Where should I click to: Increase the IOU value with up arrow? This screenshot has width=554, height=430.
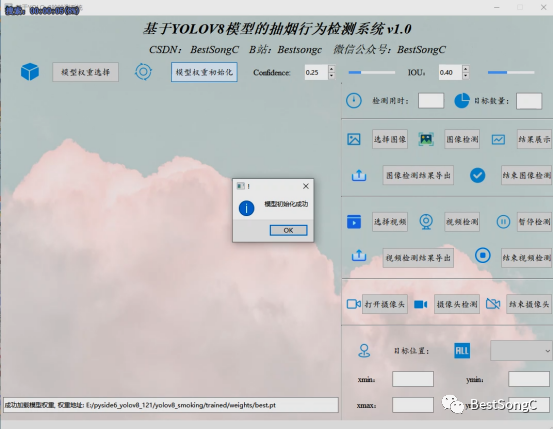click(x=466, y=69)
